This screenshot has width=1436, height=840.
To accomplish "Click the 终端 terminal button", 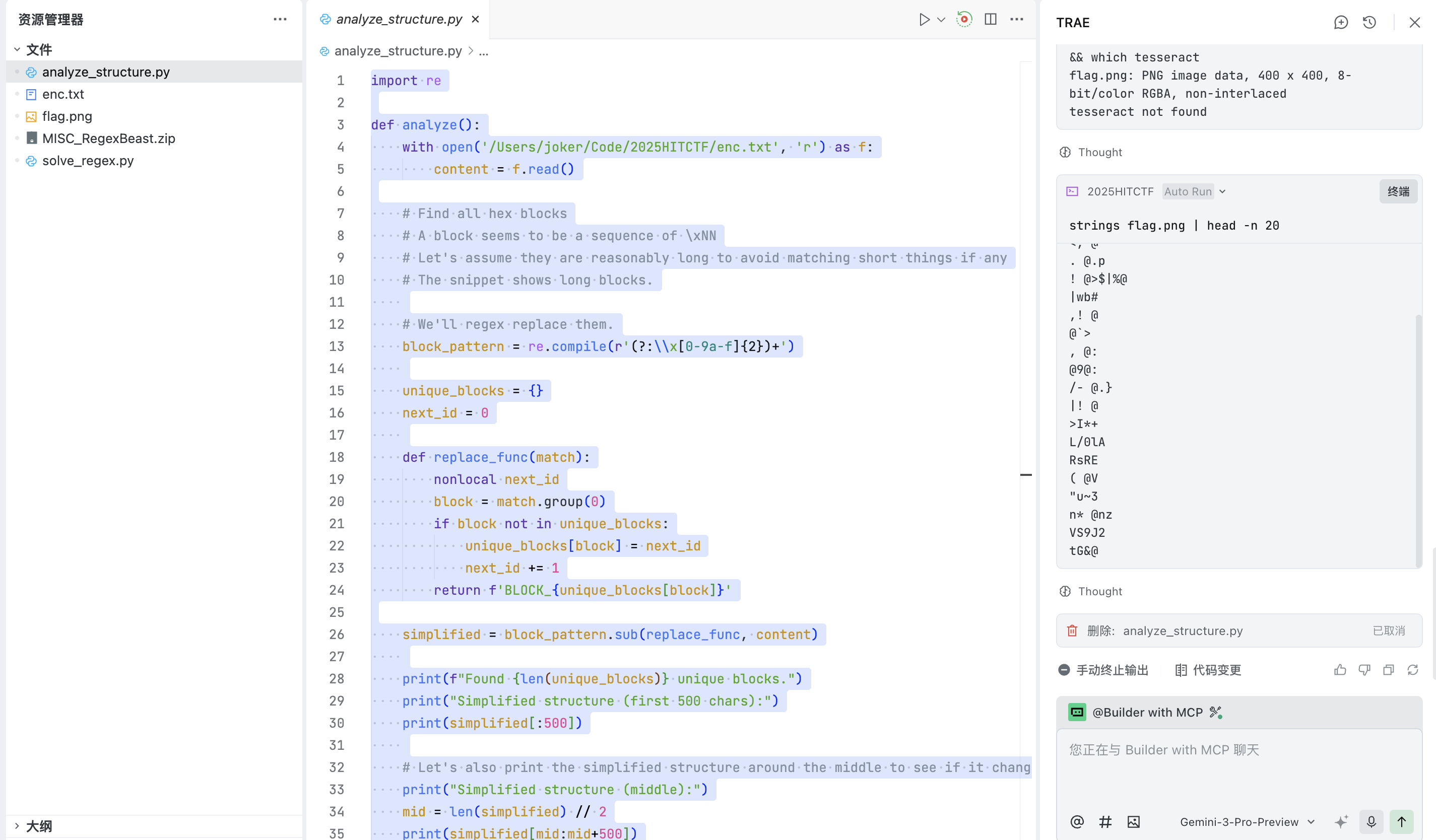I will (1398, 191).
